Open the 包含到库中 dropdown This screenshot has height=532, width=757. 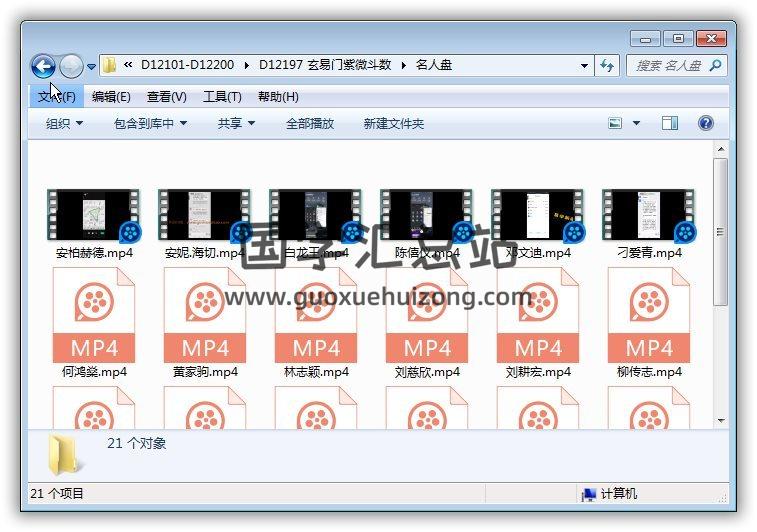[x=150, y=124]
